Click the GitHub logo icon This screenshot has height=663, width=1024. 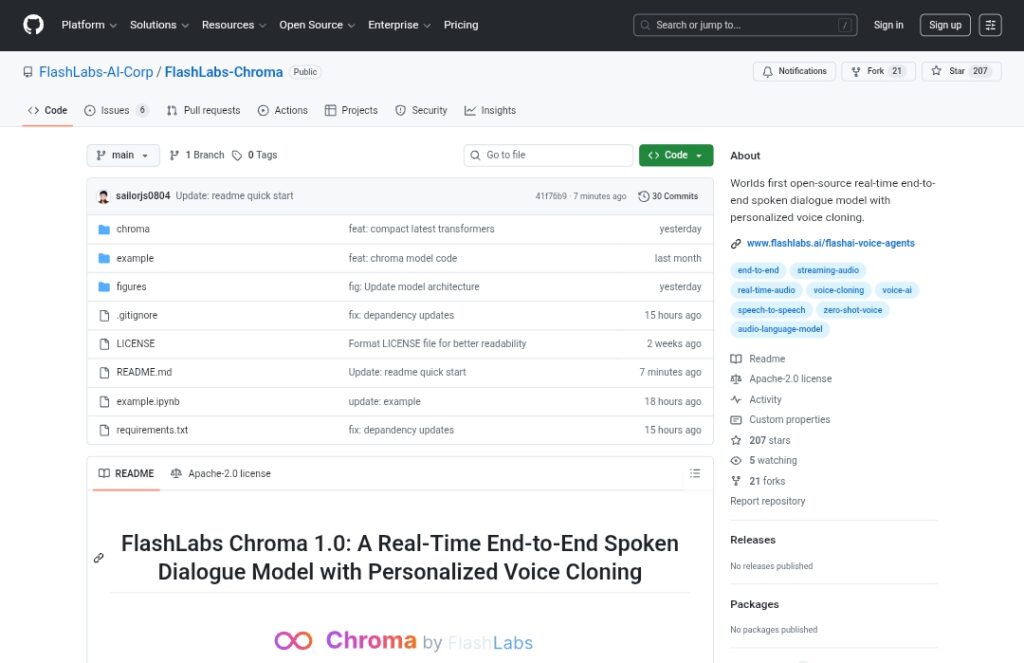tap(33, 25)
